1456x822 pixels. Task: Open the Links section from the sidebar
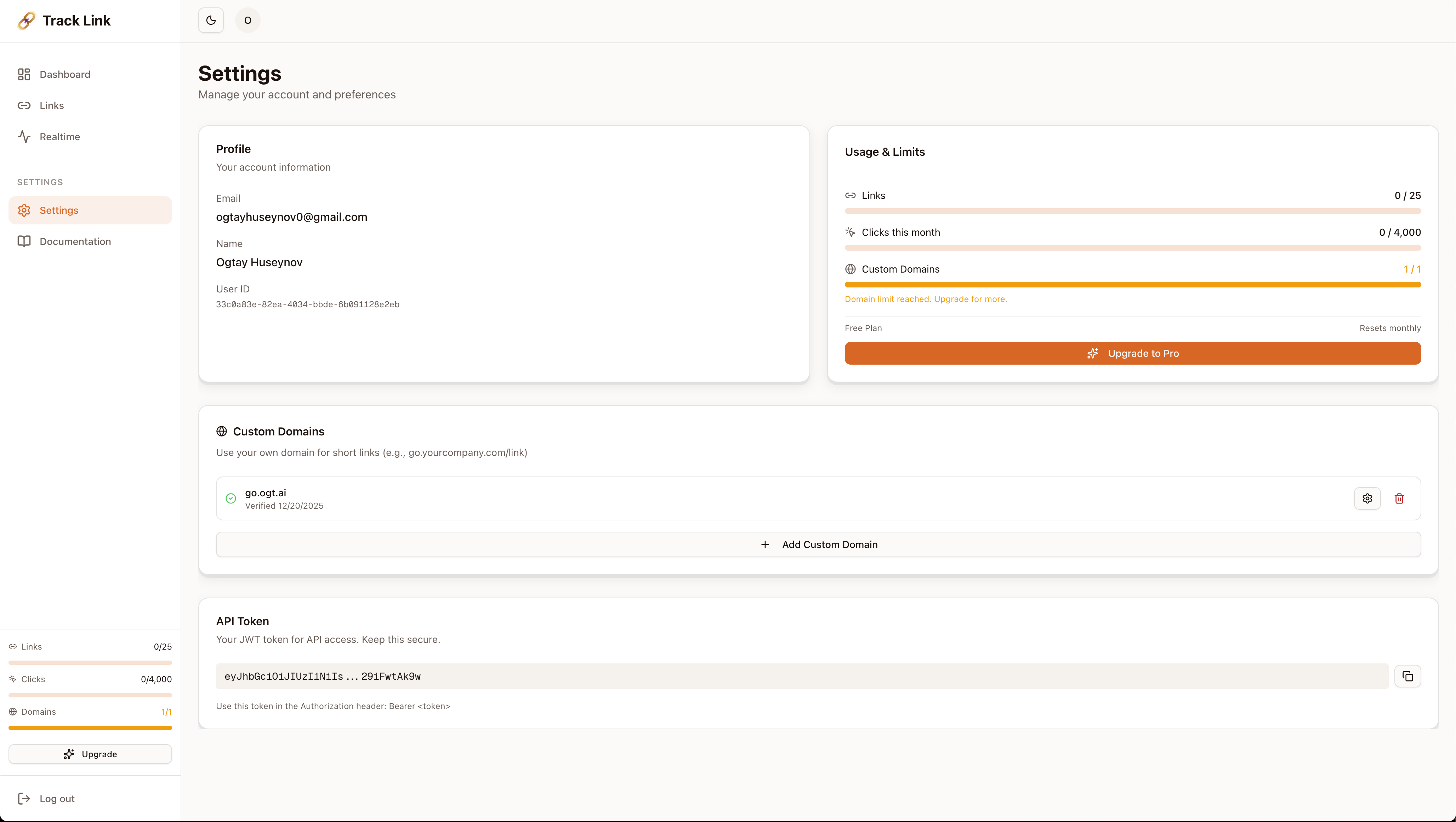(x=51, y=105)
